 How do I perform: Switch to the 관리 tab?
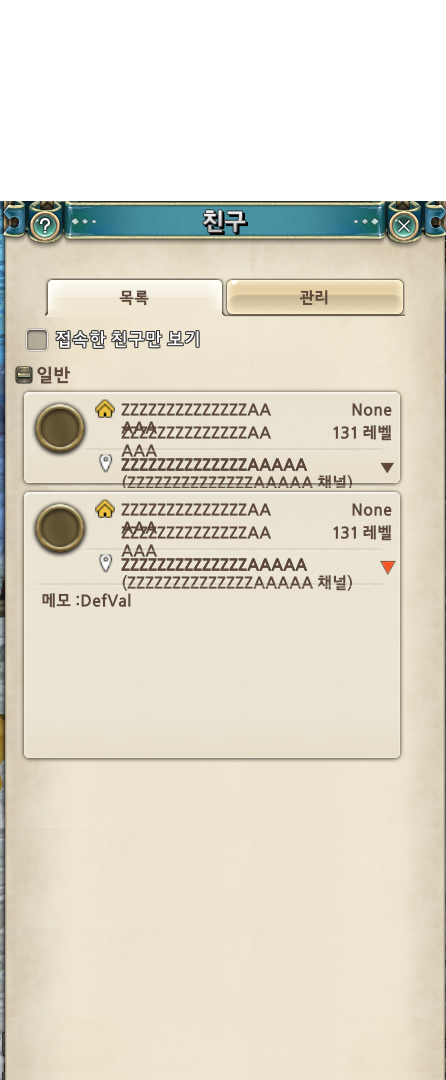pos(315,298)
